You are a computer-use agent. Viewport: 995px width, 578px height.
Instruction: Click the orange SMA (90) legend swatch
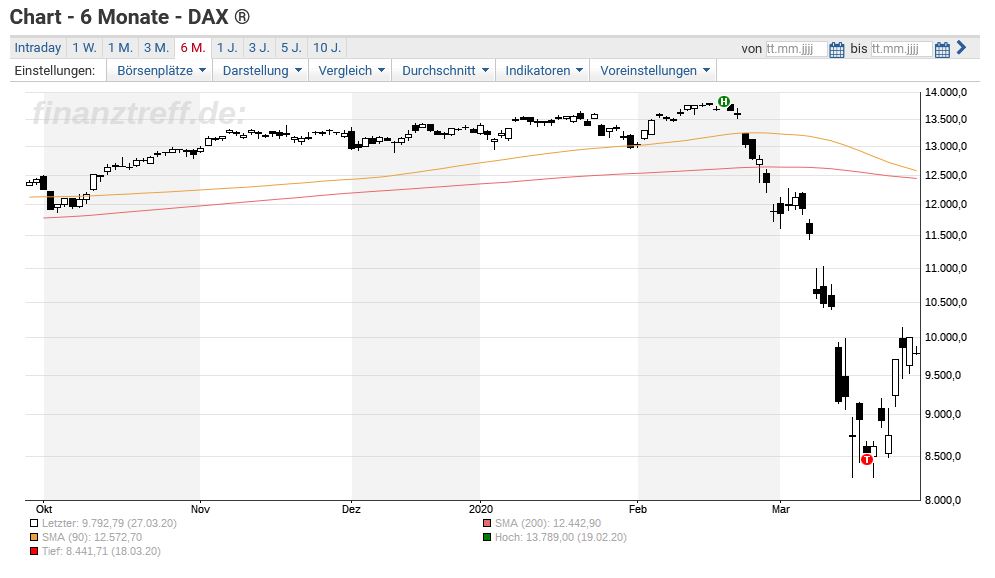(34, 537)
